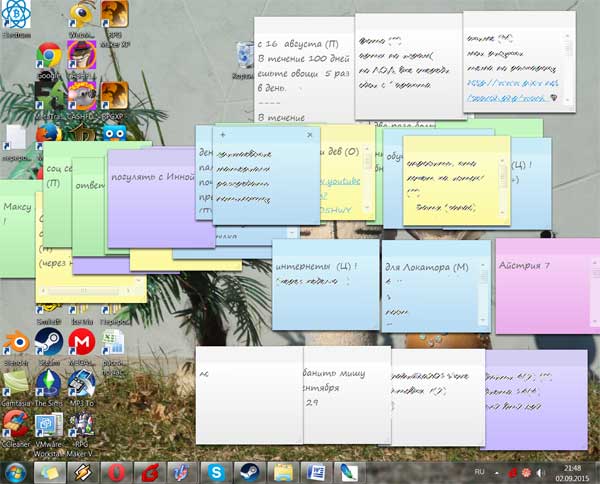Image resolution: width=600 pixels, height=484 pixels.
Task: Delete the blue note using its X button
Action: pos(309,134)
